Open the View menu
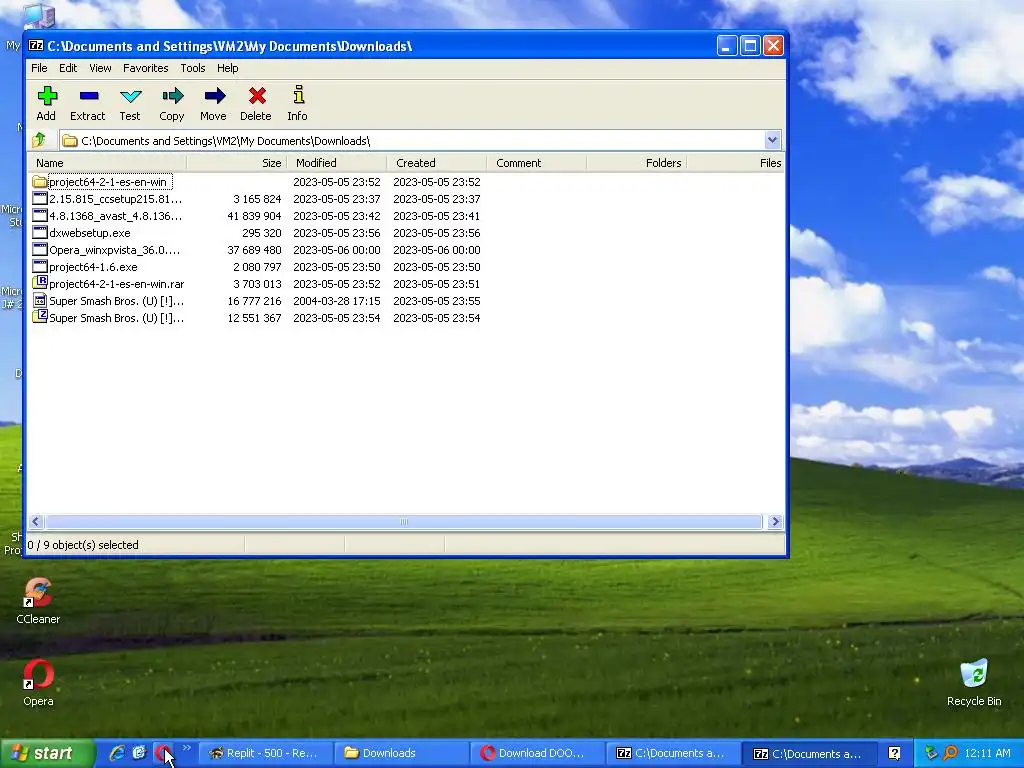1024x768 pixels. [x=100, y=68]
